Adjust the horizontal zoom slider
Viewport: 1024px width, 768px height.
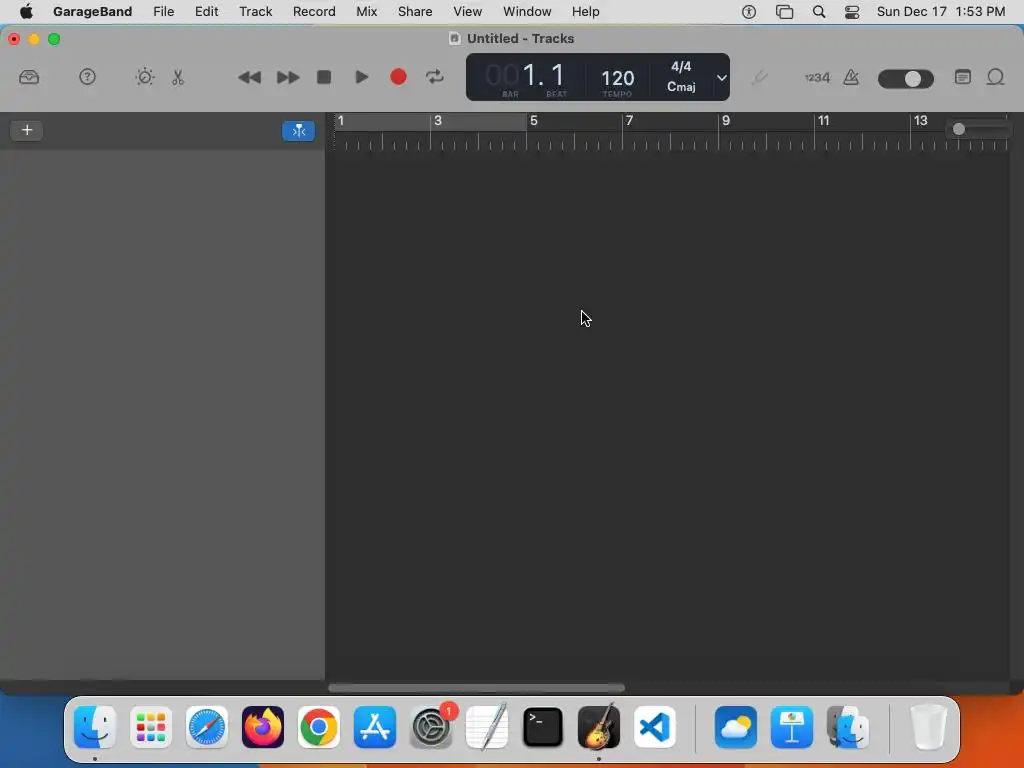pyautogui.click(x=978, y=129)
